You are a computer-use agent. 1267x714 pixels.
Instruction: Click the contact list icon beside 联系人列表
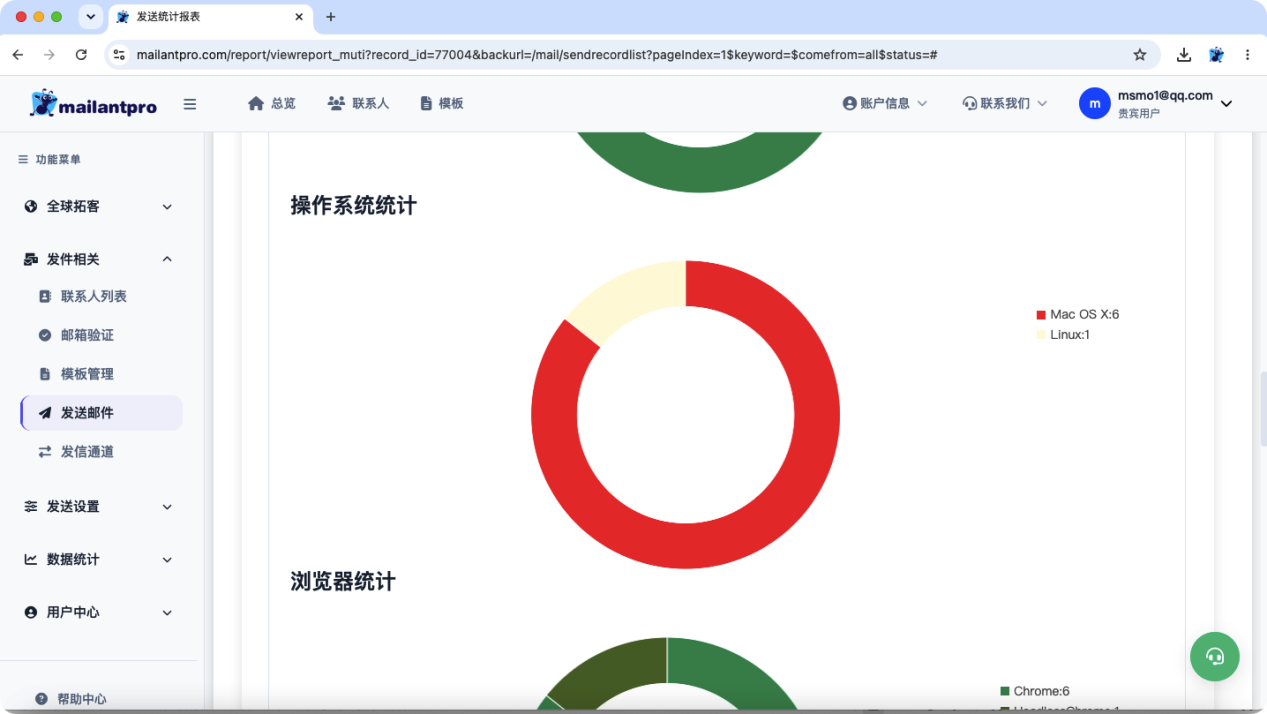pos(45,296)
